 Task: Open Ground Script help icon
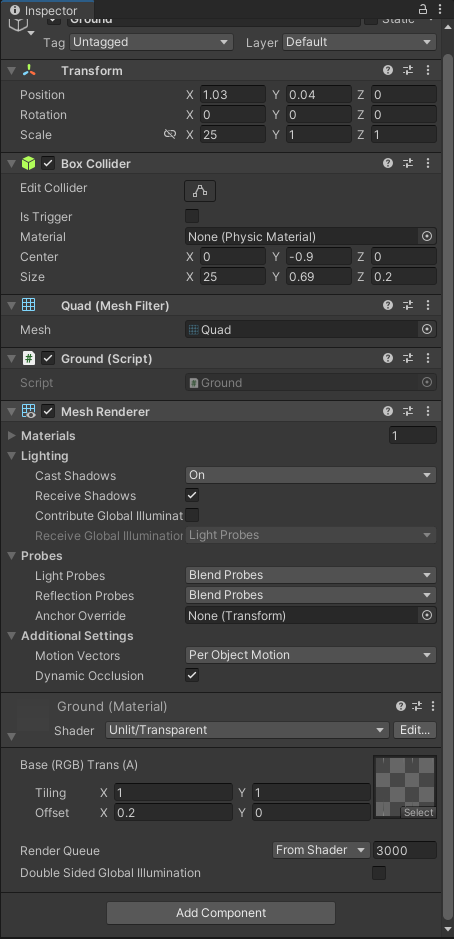[x=388, y=358]
